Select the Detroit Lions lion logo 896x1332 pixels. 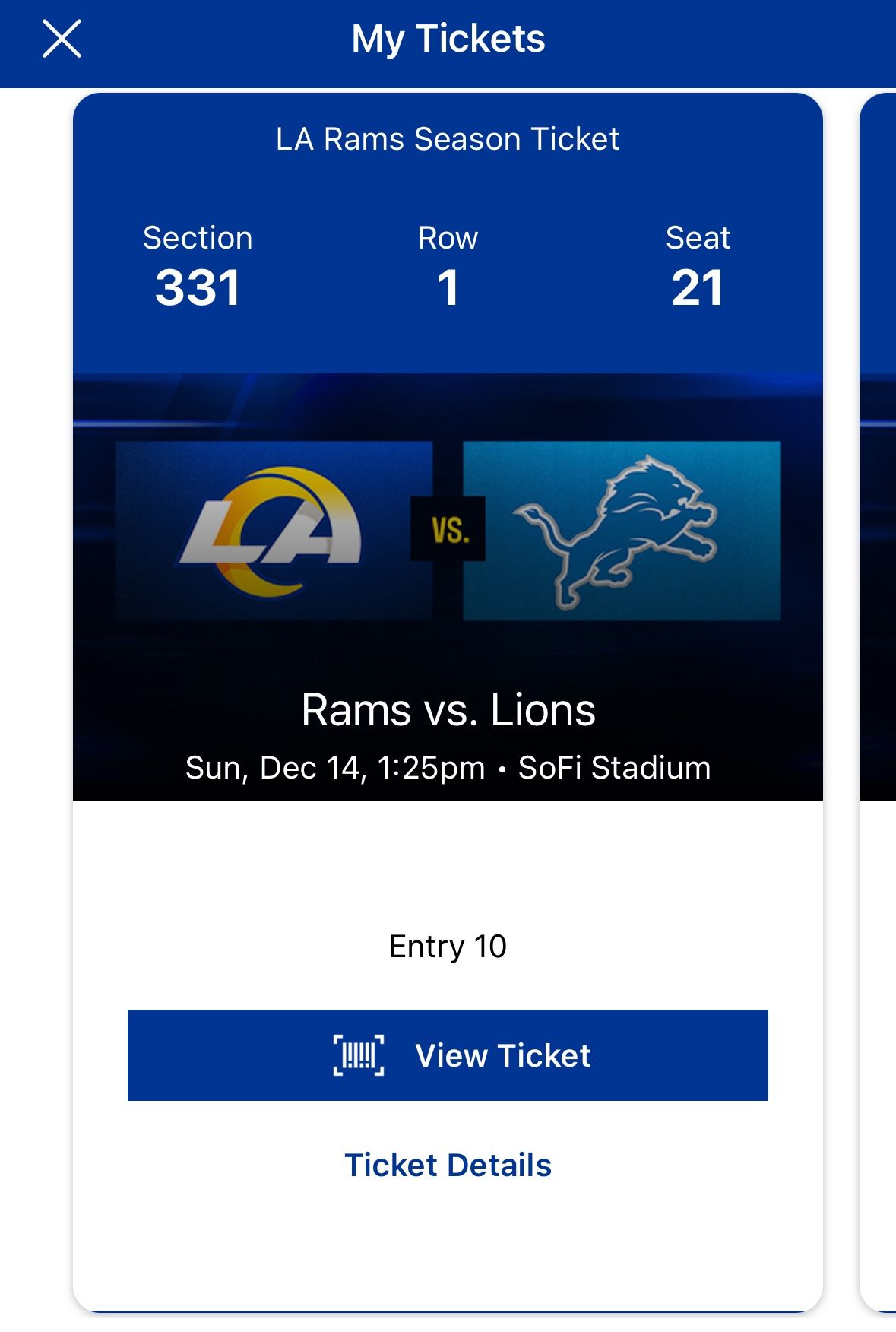click(x=623, y=530)
